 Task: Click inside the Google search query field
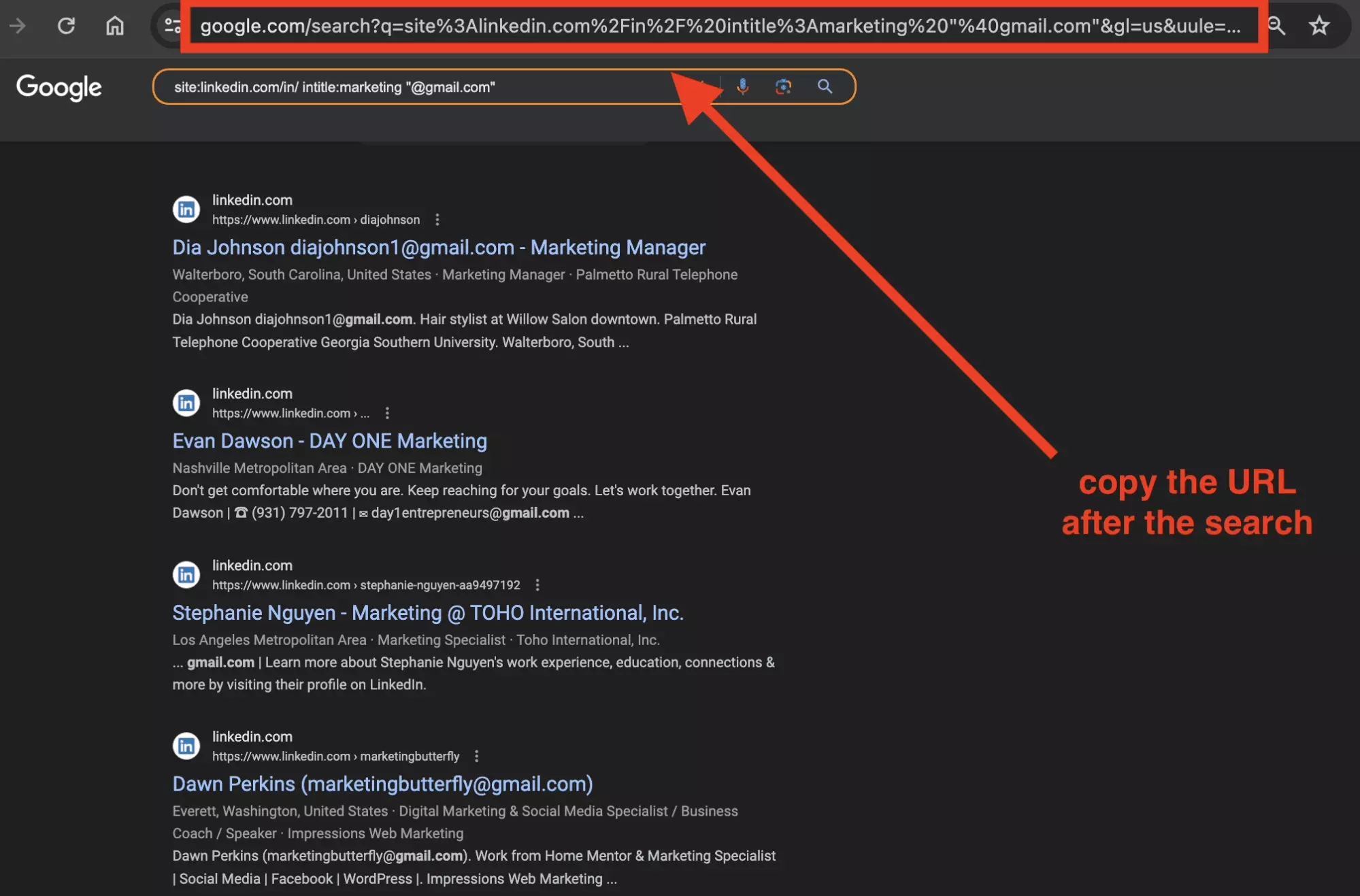click(408, 86)
